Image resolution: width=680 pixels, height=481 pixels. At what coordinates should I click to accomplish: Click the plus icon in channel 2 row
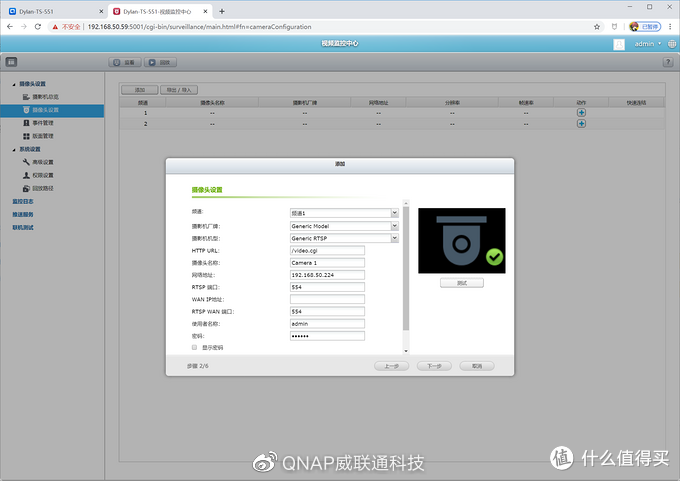point(581,124)
